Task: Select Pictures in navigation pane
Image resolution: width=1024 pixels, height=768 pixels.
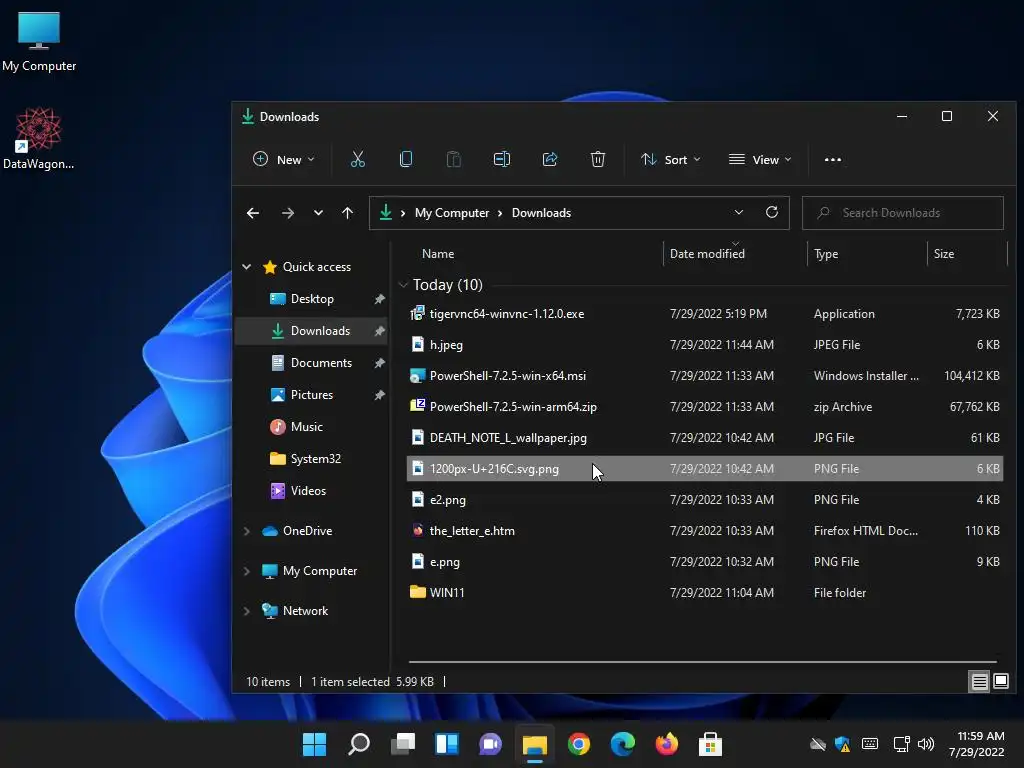Action: [312, 394]
